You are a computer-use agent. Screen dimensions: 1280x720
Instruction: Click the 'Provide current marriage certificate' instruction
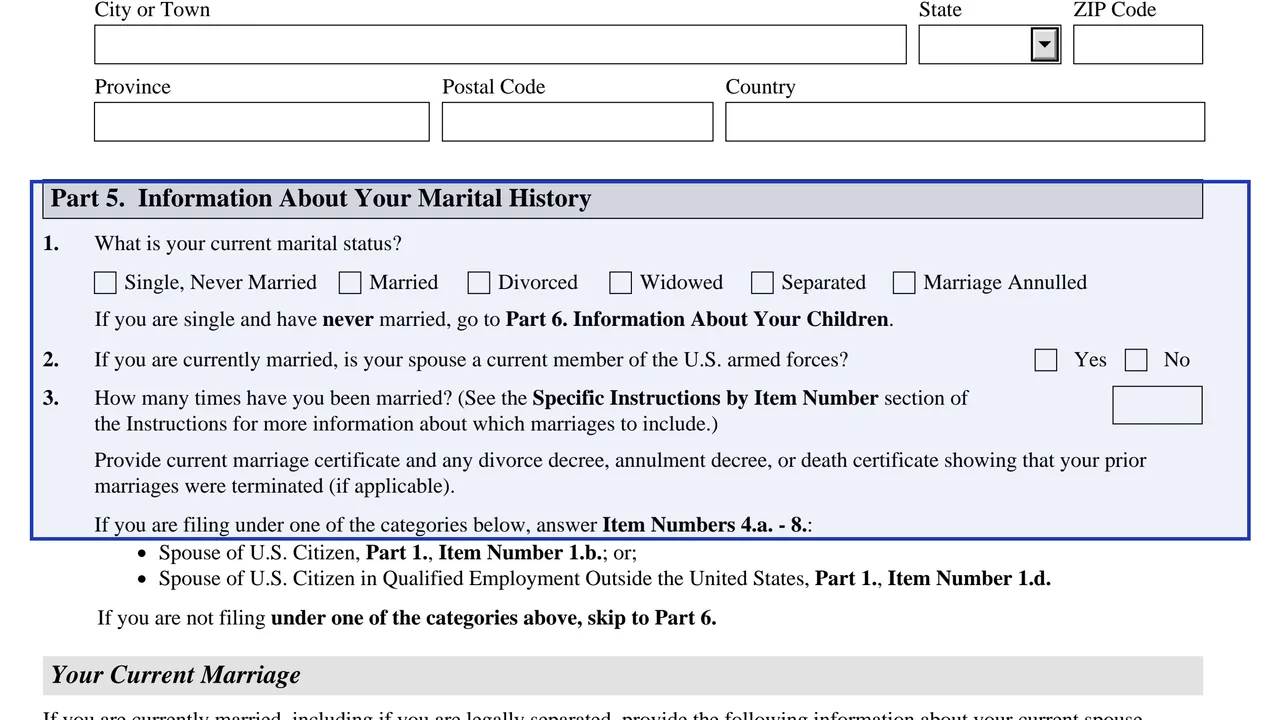(x=620, y=473)
